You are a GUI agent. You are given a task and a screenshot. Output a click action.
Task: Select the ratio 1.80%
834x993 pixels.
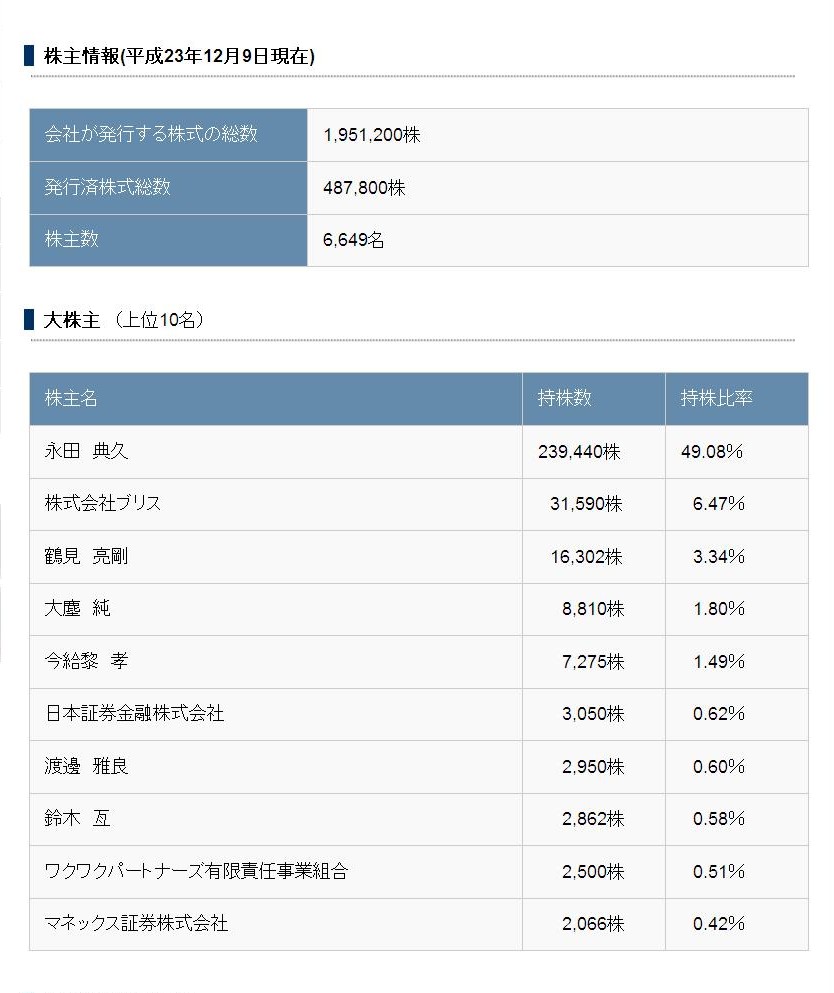point(719,609)
